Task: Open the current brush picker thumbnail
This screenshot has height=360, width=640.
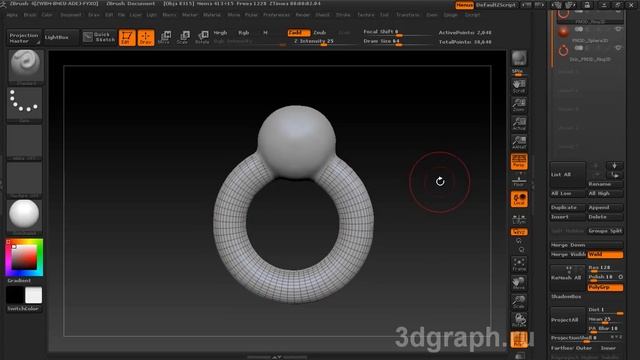Action: click(x=25, y=65)
